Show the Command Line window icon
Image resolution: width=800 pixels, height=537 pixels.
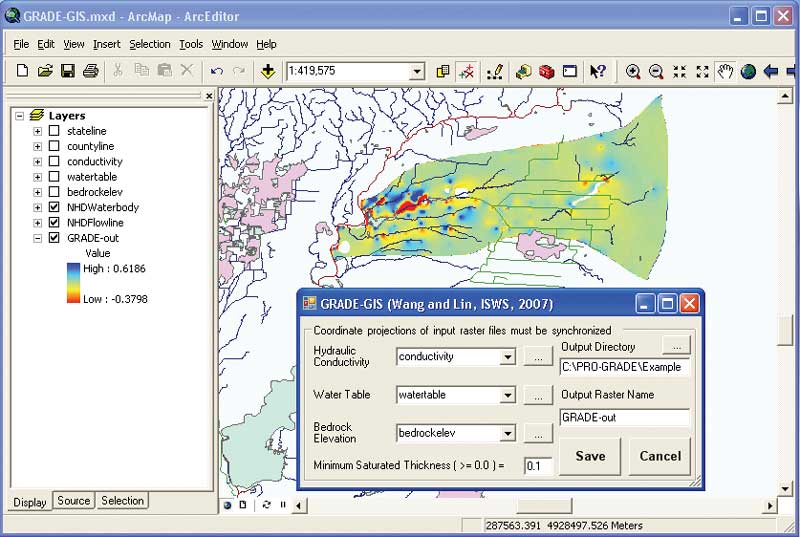point(569,71)
